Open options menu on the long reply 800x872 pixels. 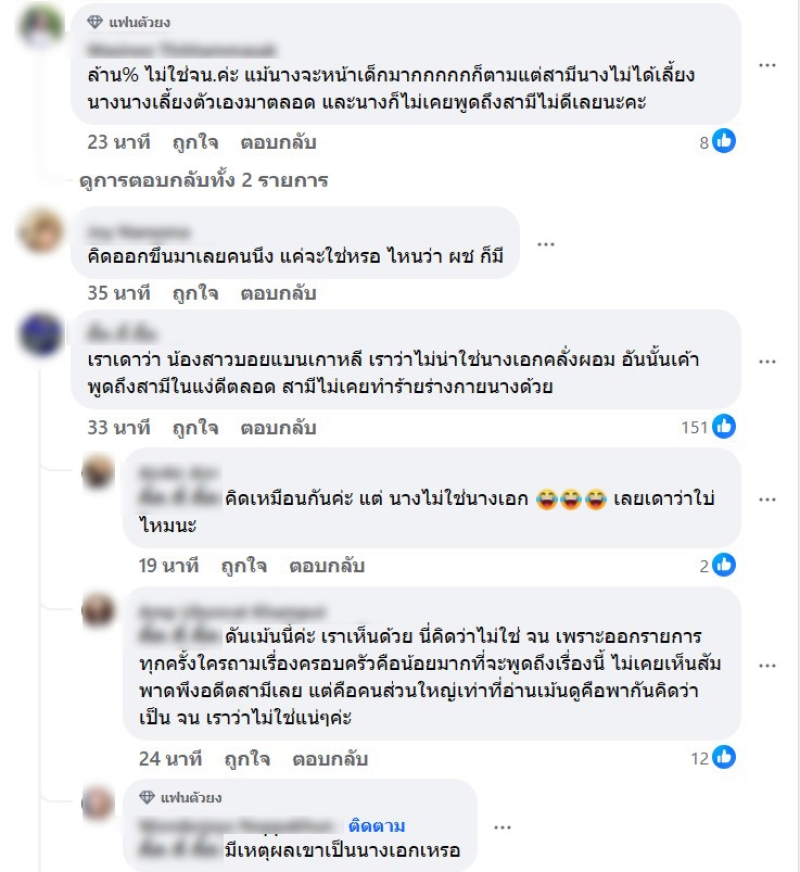(x=767, y=666)
